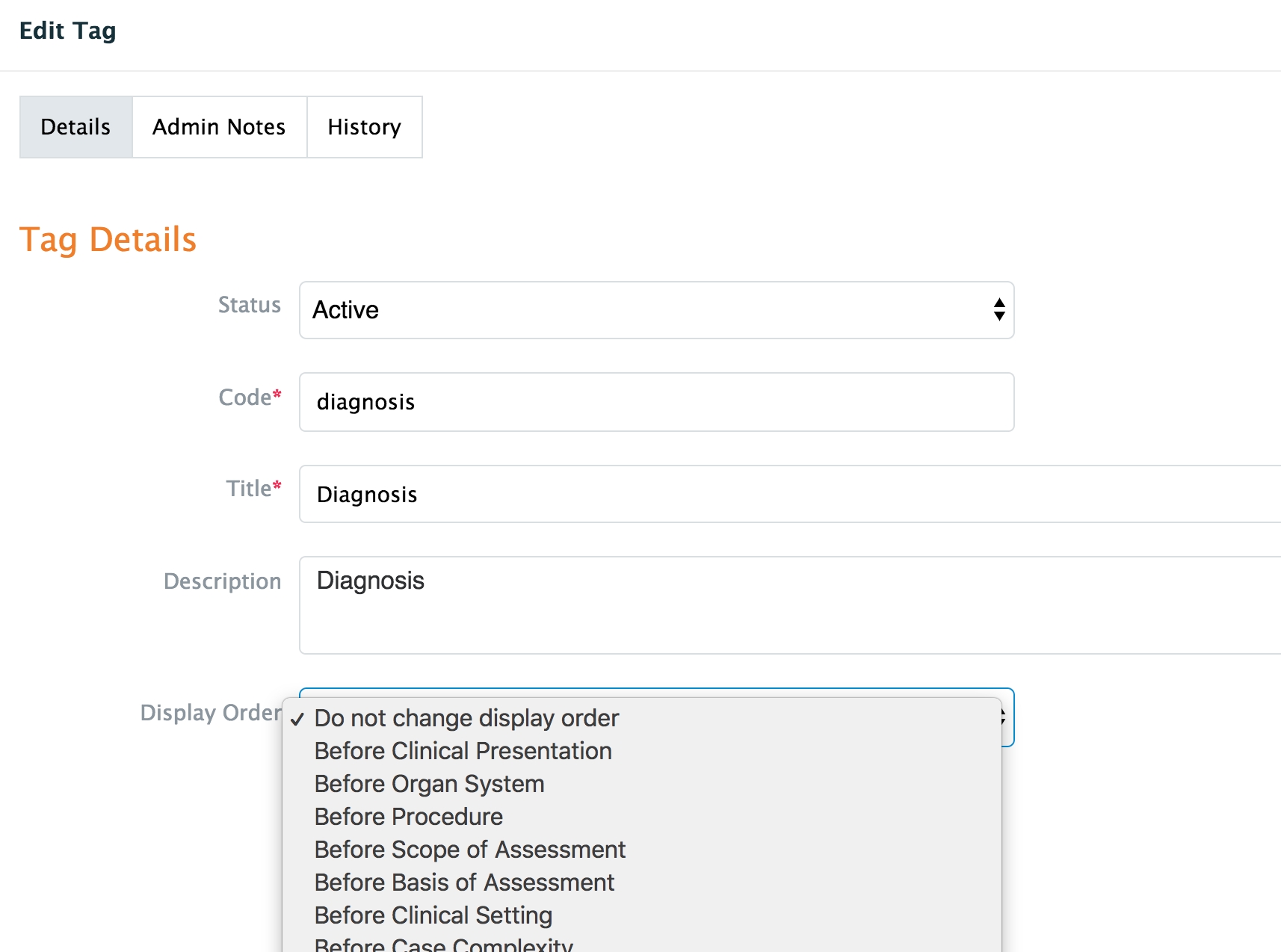The width and height of the screenshot is (1281, 952).
Task: Choose 'Before Clinical Presentation' option
Action: click(x=463, y=751)
